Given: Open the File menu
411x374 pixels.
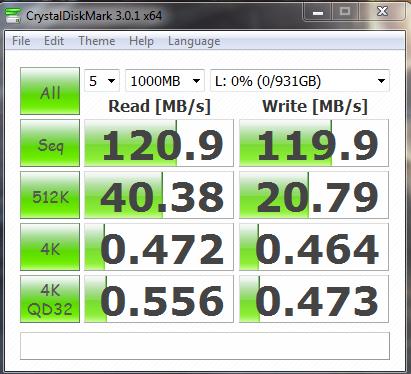Looking at the screenshot, I should (21, 41).
